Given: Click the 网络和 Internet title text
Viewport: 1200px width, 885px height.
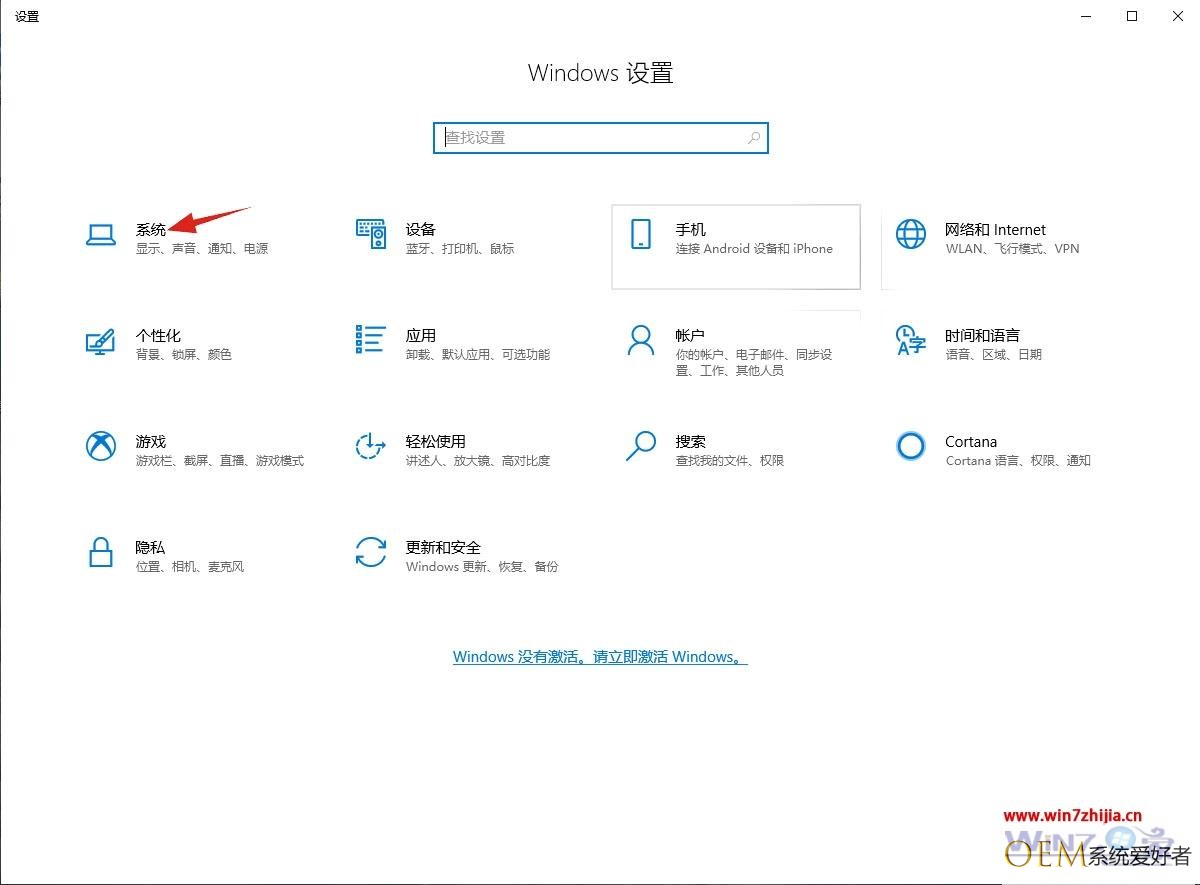Looking at the screenshot, I should (995, 229).
